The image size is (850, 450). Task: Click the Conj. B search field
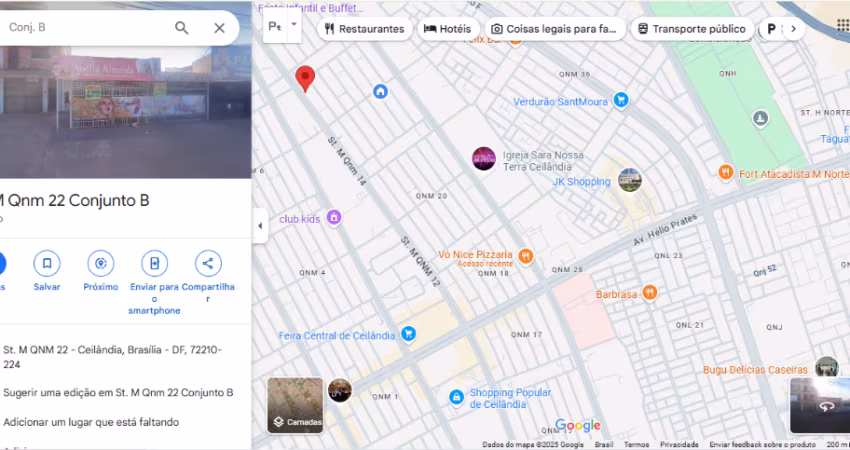click(87, 28)
